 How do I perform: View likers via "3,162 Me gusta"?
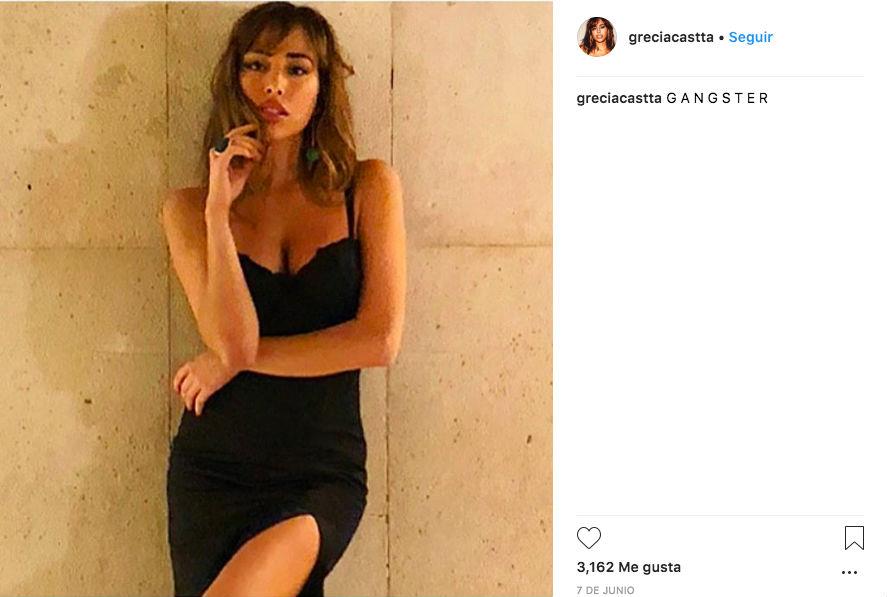[x=628, y=567]
